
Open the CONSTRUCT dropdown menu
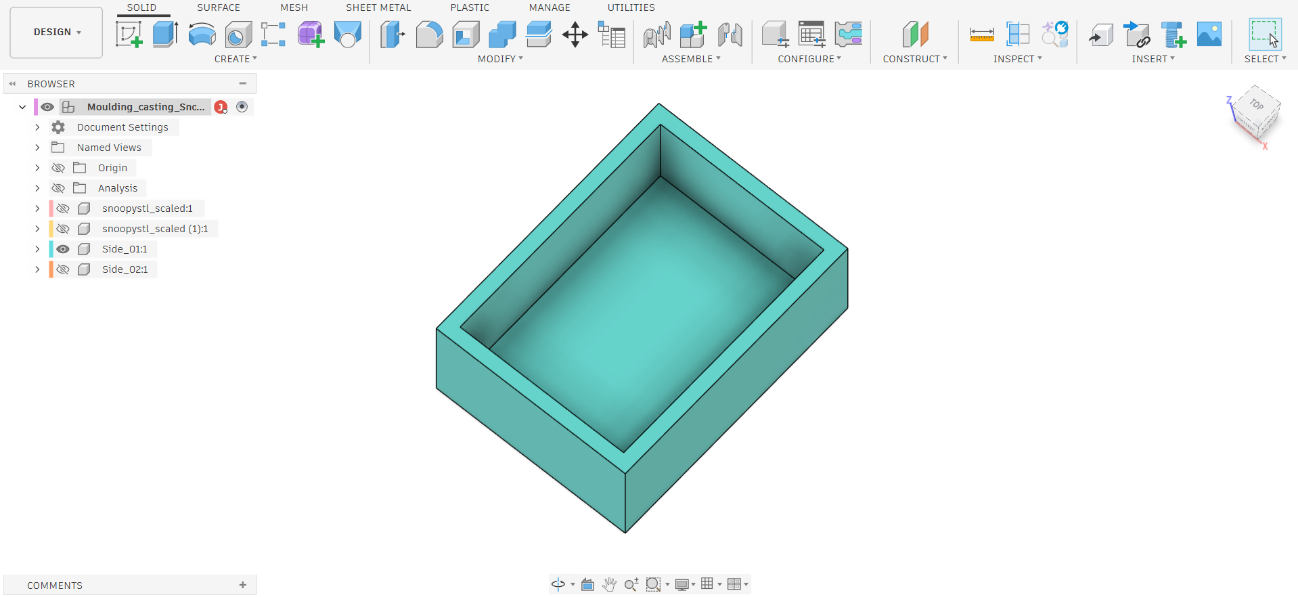tap(915, 59)
